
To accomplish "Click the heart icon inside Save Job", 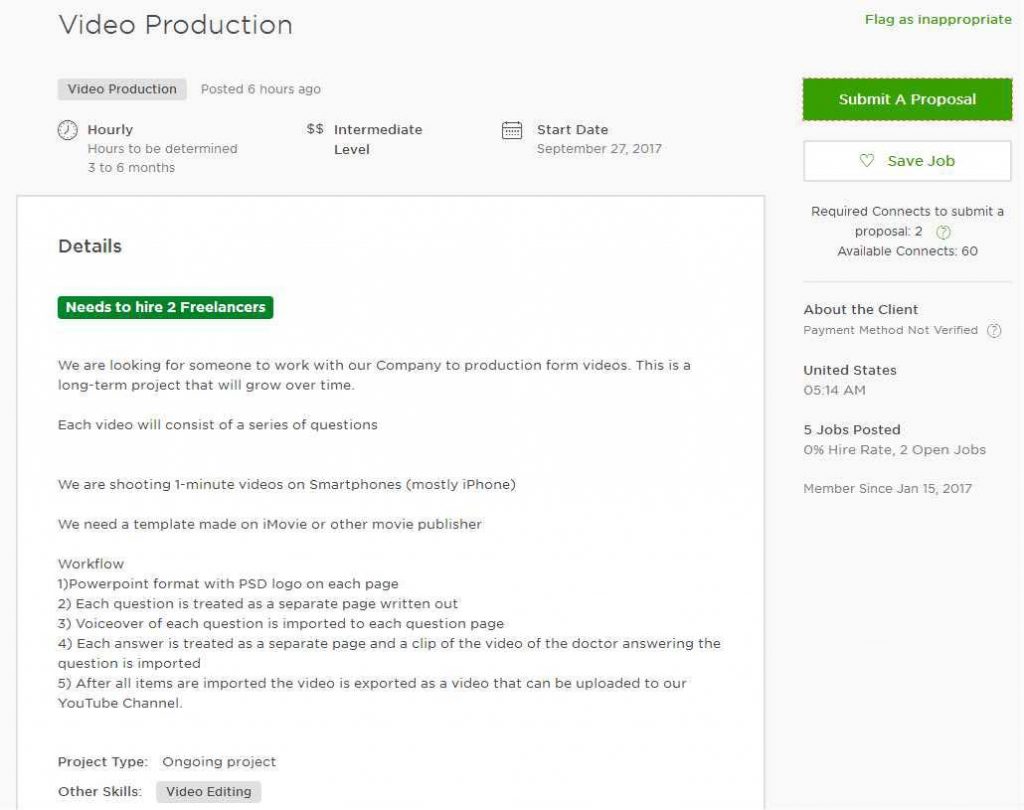I will click(x=869, y=161).
